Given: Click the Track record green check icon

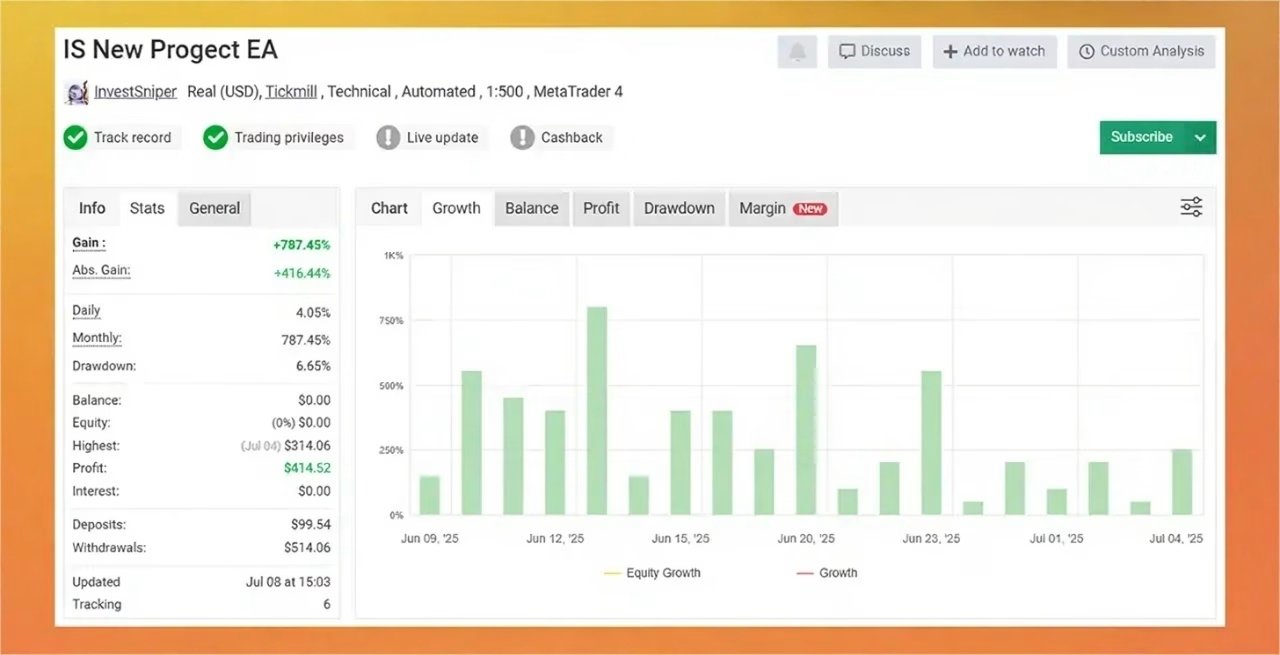Looking at the screenshot, I should point(75,138).
